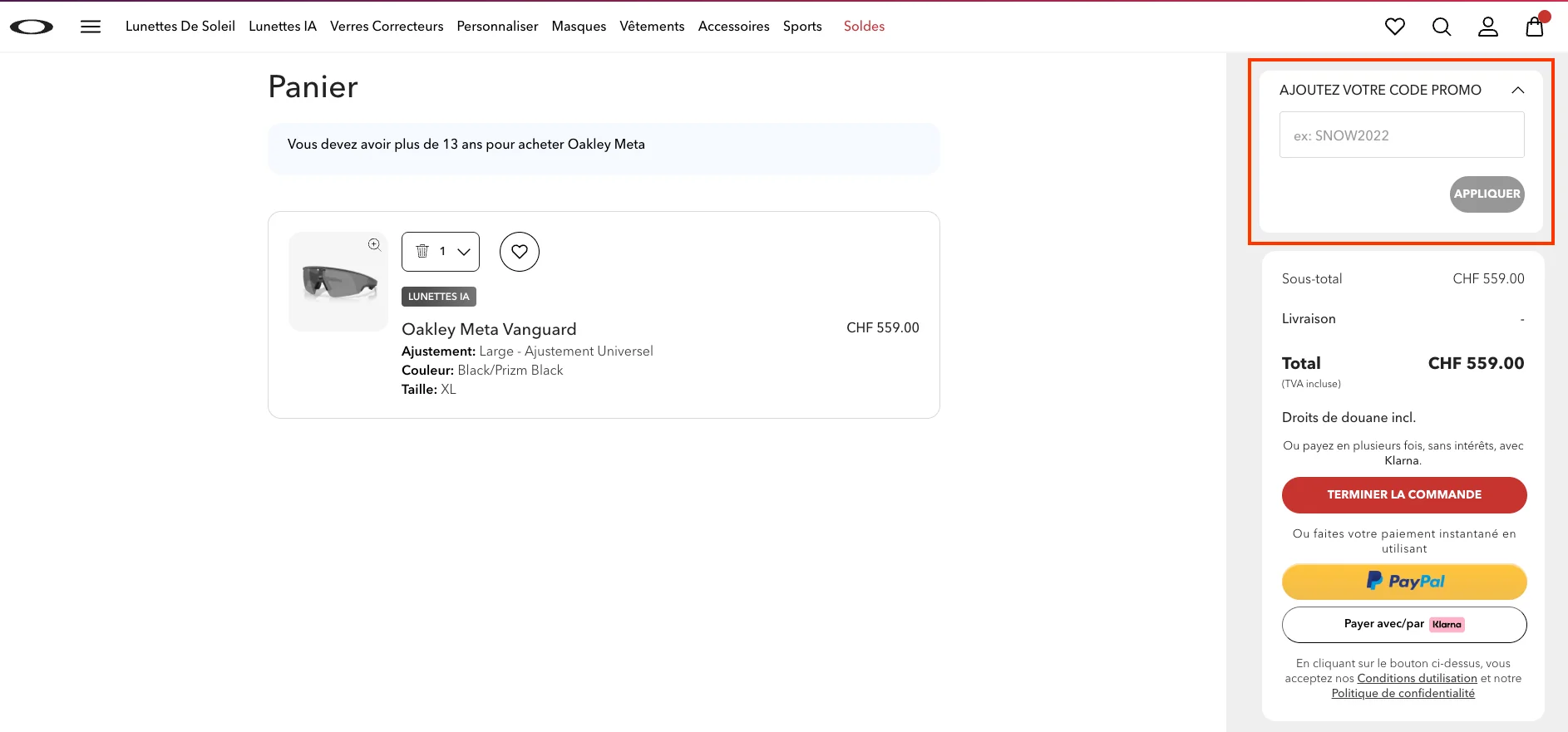Open the wishlist heart in header
Screen dimensions: 1568x732
click(1395, 27)
